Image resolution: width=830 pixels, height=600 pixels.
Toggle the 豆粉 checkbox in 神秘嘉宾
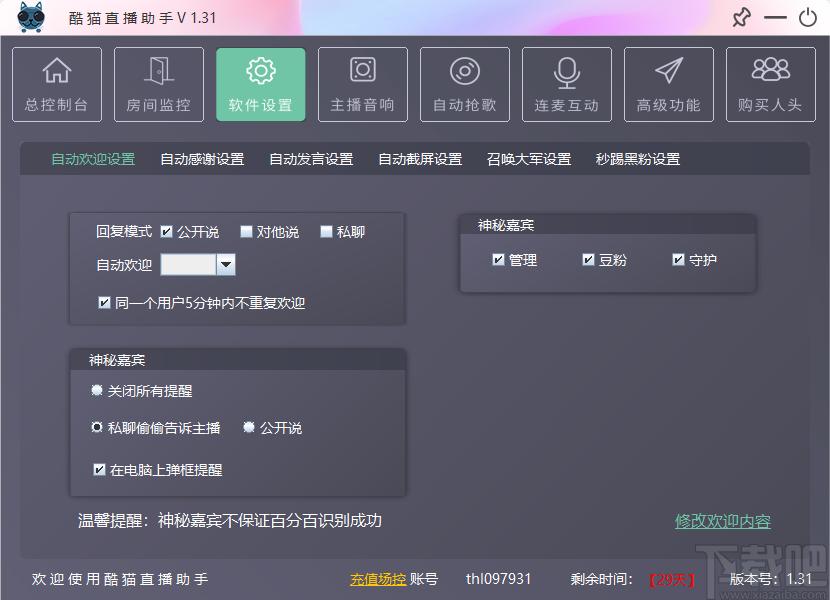click(x=588, y=259)
